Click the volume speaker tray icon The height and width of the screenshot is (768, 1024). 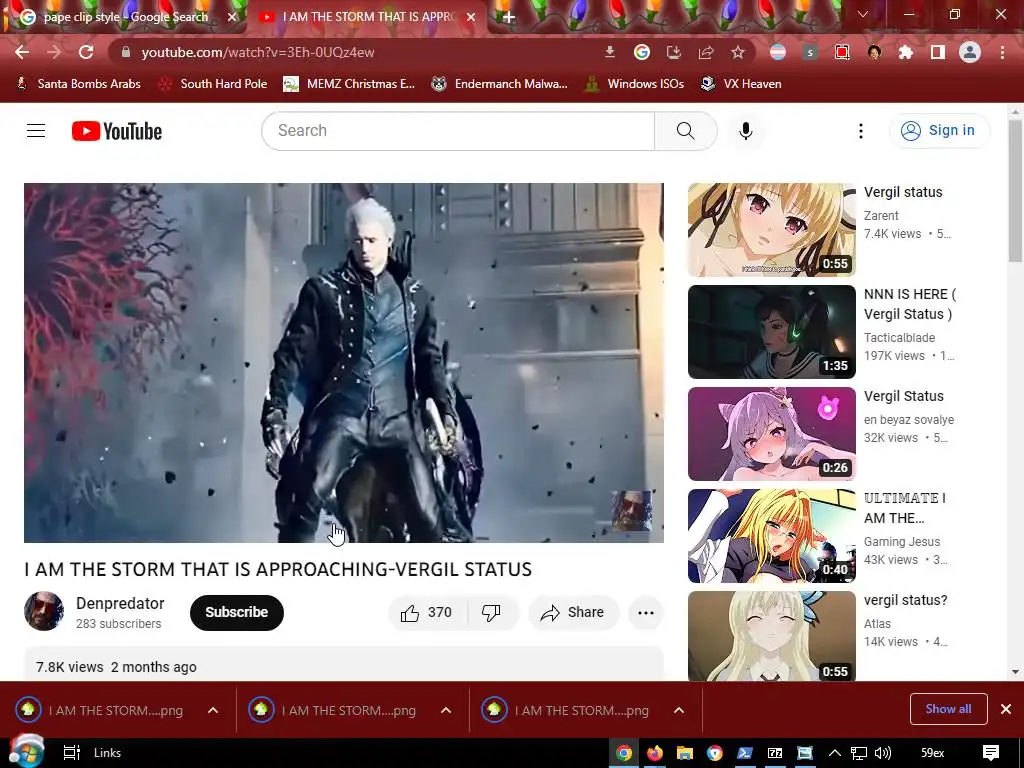(883, 753)
